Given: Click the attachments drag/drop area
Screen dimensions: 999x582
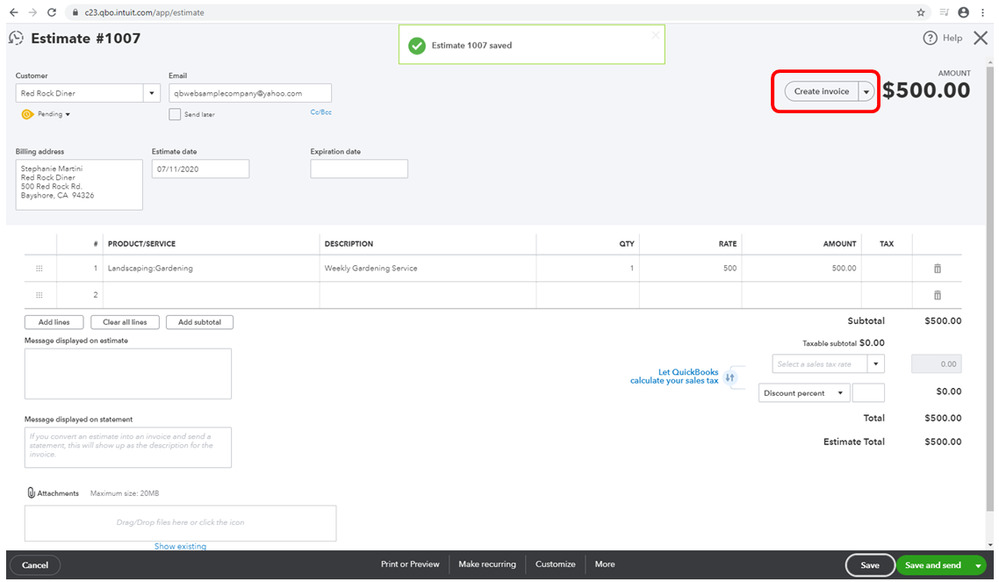Looking at the screenshot, I should [180, 523].
